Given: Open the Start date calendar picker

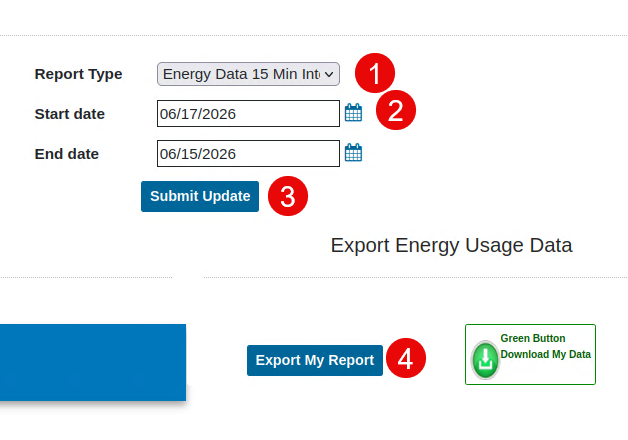Looking at the screenshot, I should [354, 113].
